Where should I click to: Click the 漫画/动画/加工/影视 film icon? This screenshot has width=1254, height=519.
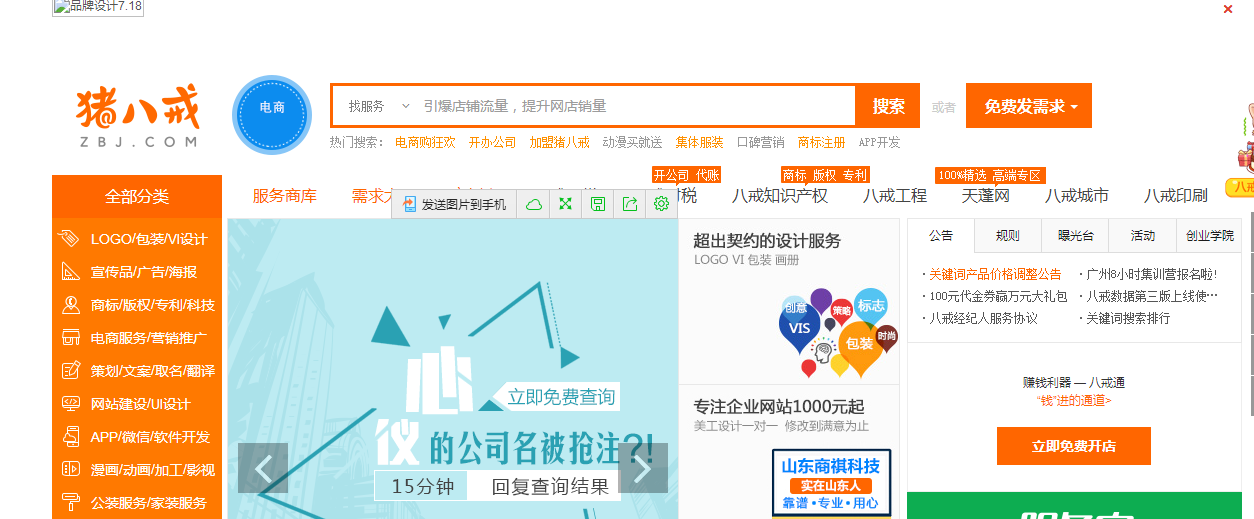point(70,469)
